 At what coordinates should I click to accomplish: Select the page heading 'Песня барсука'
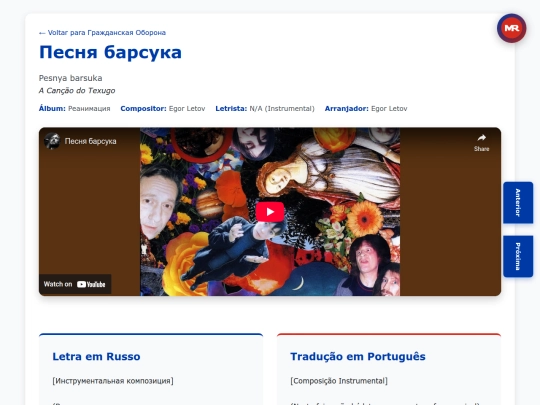pos(110,52)
